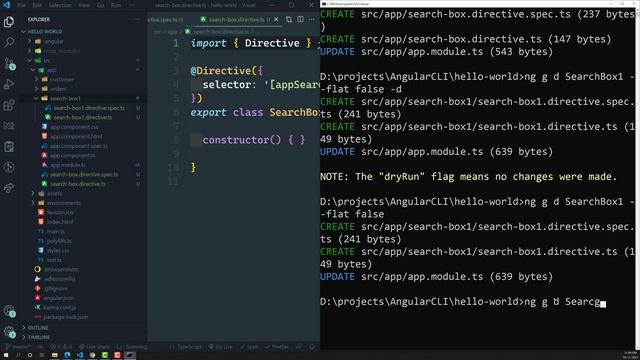Expand the assets folder
640x360 pixels.
[54, 193]
